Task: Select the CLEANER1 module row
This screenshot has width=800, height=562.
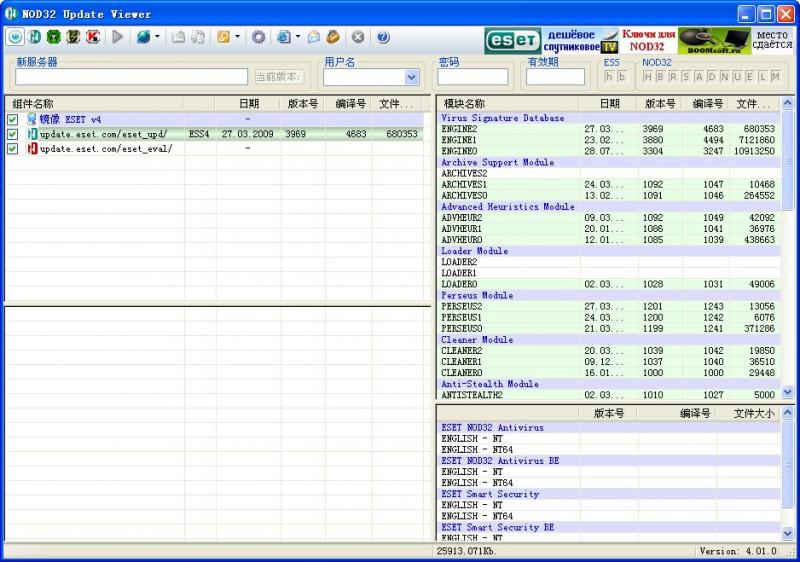Action: click(x=609, y=362)
